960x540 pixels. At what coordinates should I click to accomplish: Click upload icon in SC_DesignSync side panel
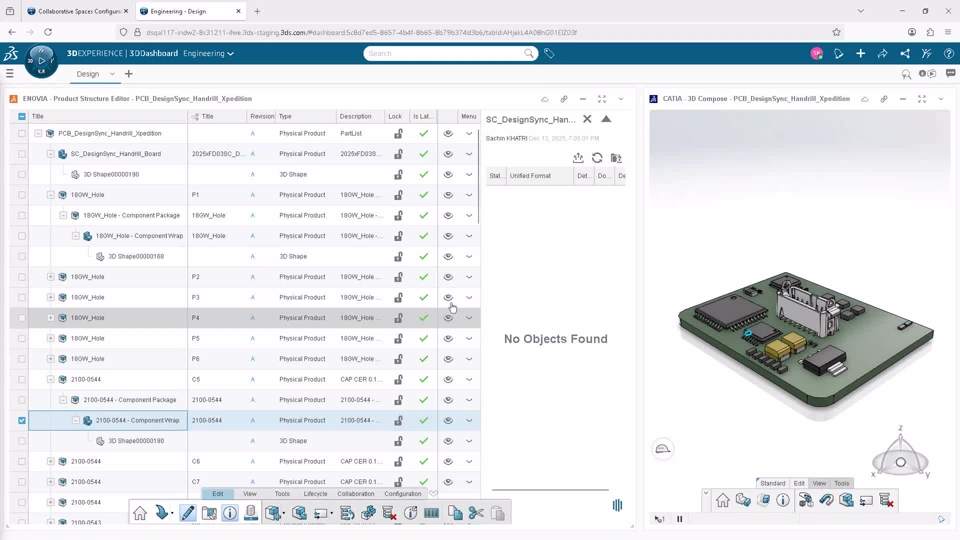click(x=578, y=158)
